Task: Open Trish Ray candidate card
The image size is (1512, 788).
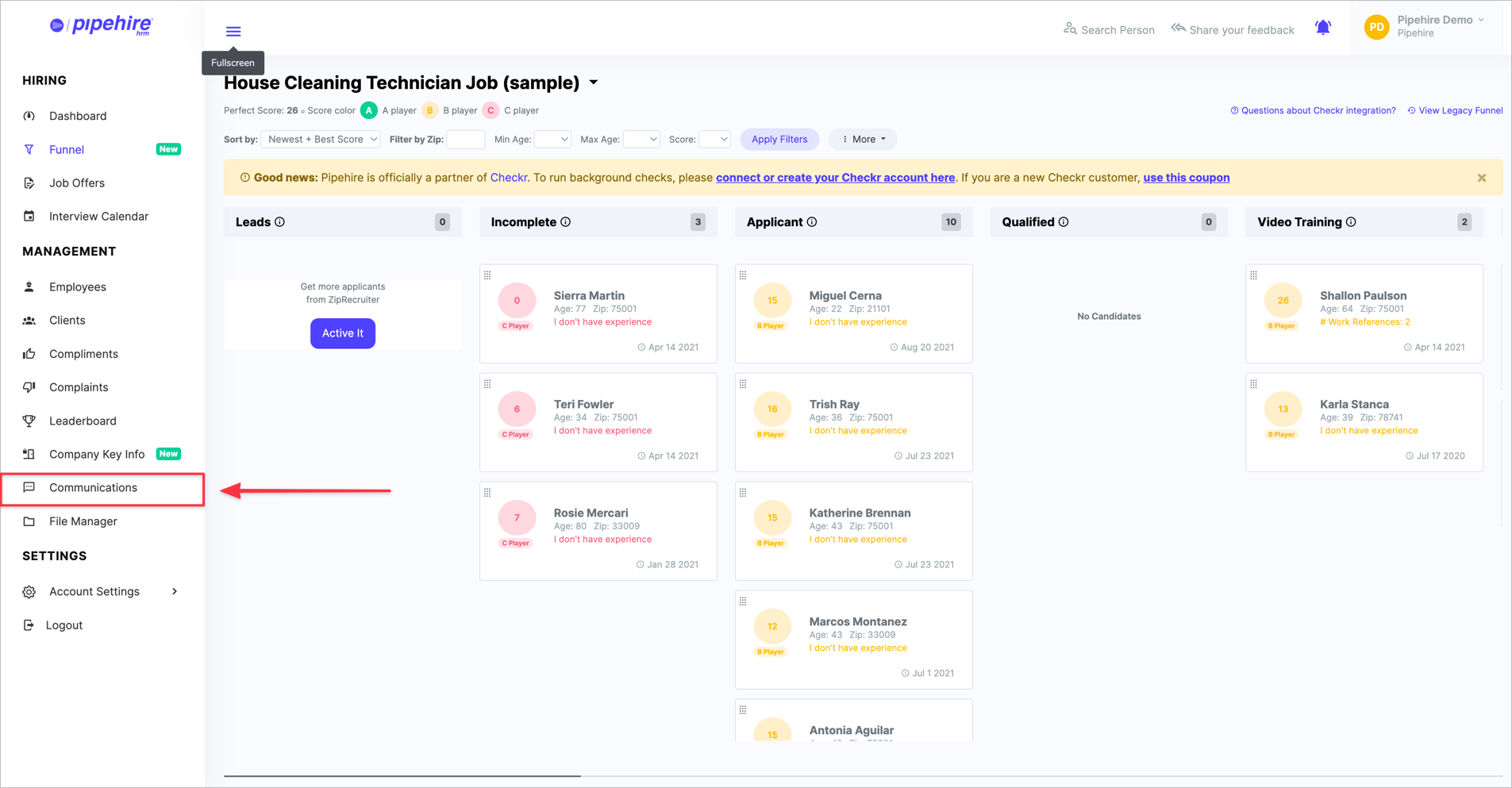Action: [x=854, y=422]
